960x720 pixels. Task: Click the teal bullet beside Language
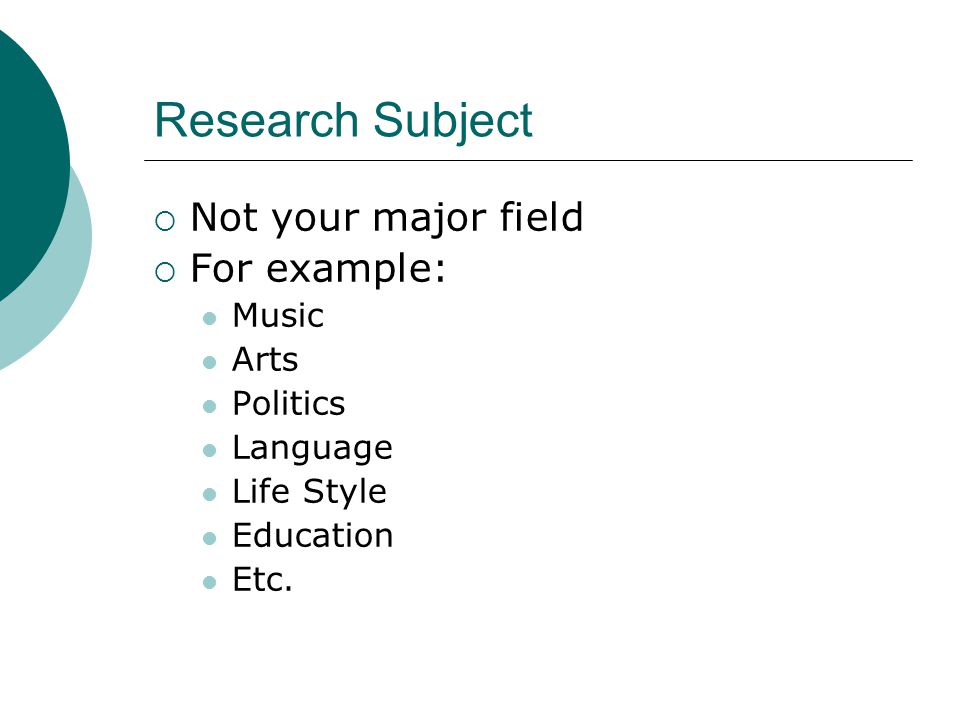pyautogui.click(x=209, y=451)
